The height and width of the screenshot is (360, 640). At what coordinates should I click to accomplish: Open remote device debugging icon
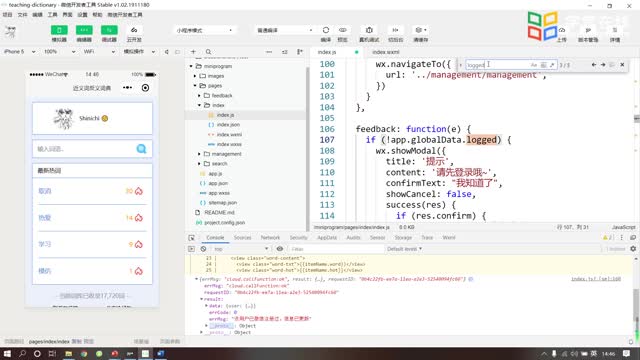coord(369,30)
